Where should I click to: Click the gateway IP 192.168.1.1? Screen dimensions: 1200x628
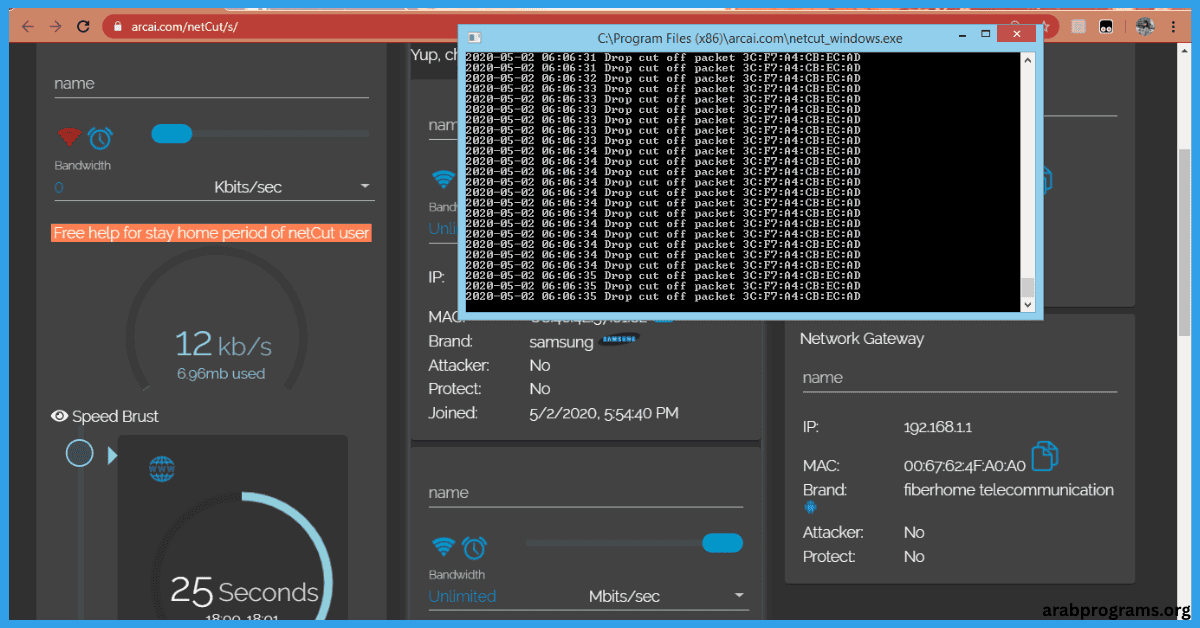pyautogui.click(x=938, y=427)
